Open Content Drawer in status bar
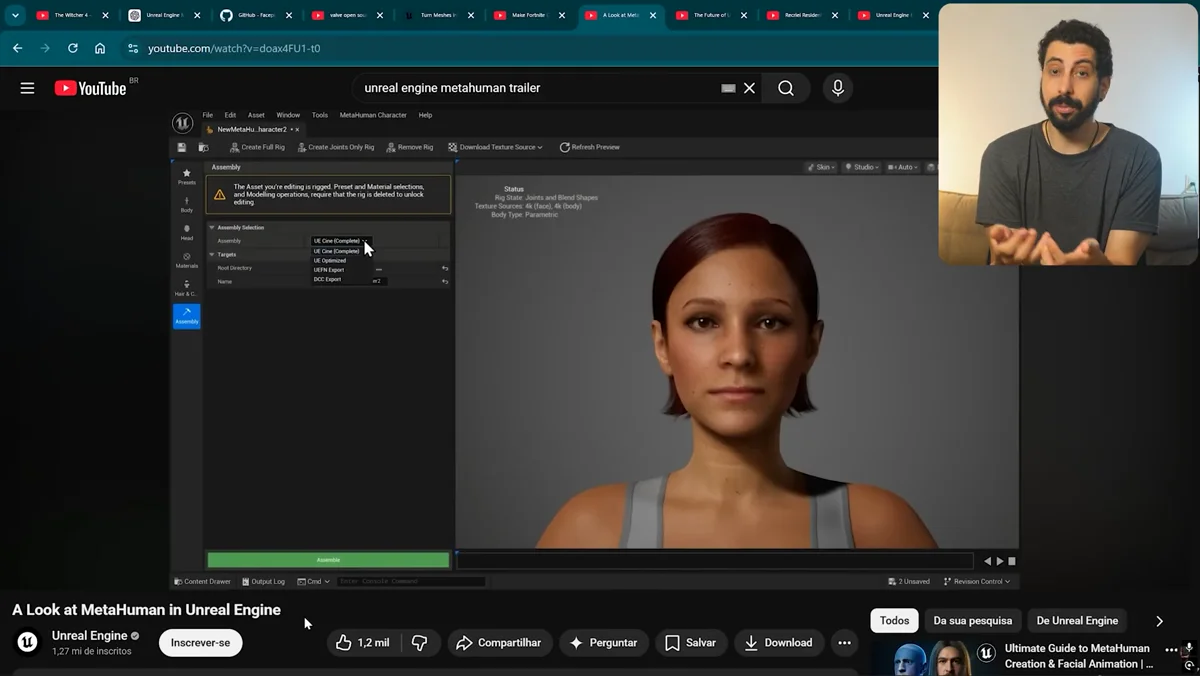 coord(203,581)
